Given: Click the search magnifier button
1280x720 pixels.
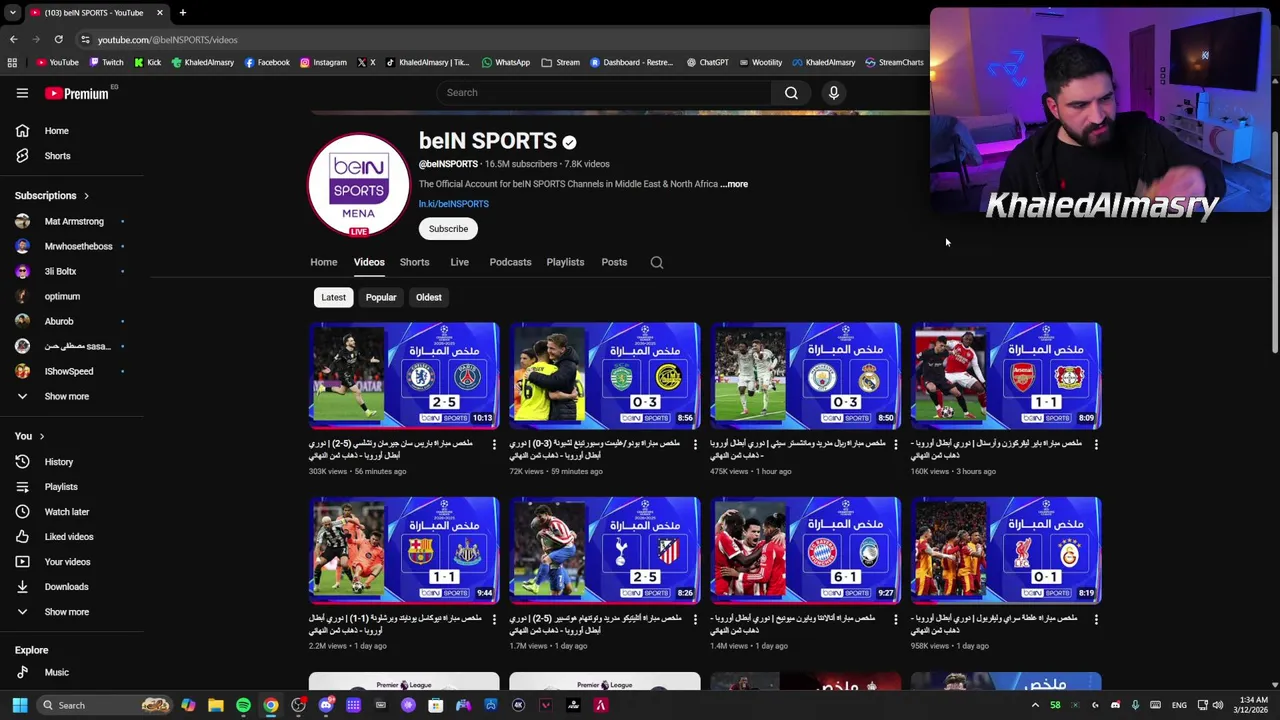Looking at the screenshot, I should (791, 93).
